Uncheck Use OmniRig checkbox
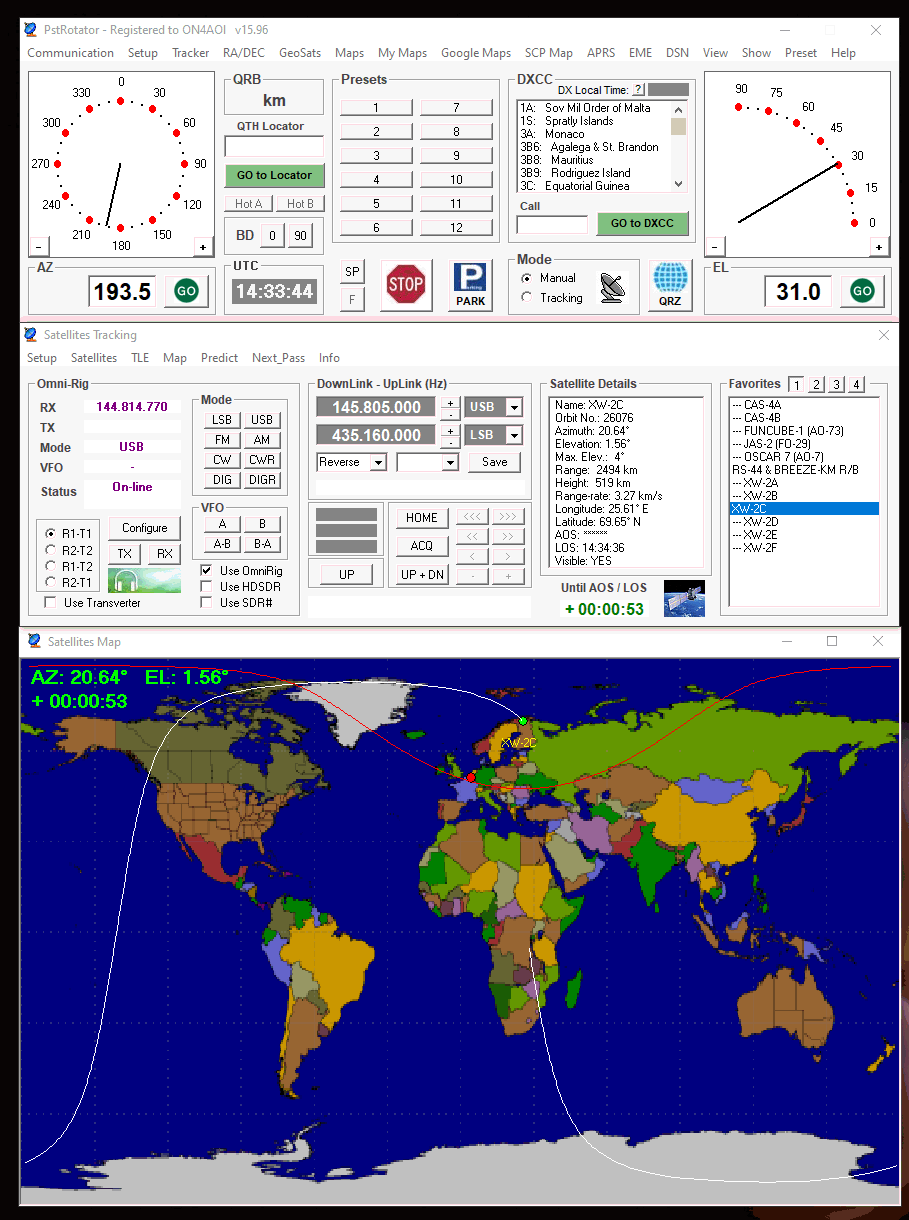The height and width of the screenshot is (1220, 909). 206,571
